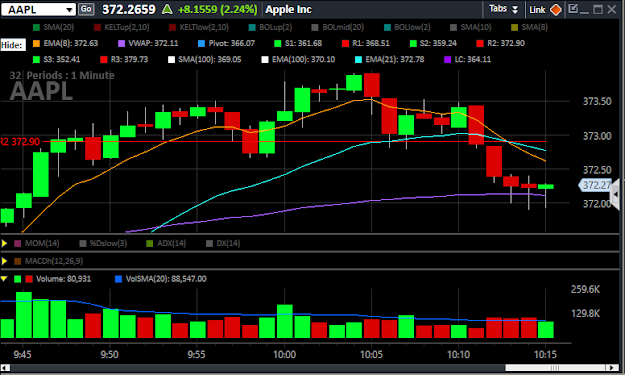625x375 pixels.
Task: Toggle the MACDh(12,26,9) indicator
Action: pos(49,261)
